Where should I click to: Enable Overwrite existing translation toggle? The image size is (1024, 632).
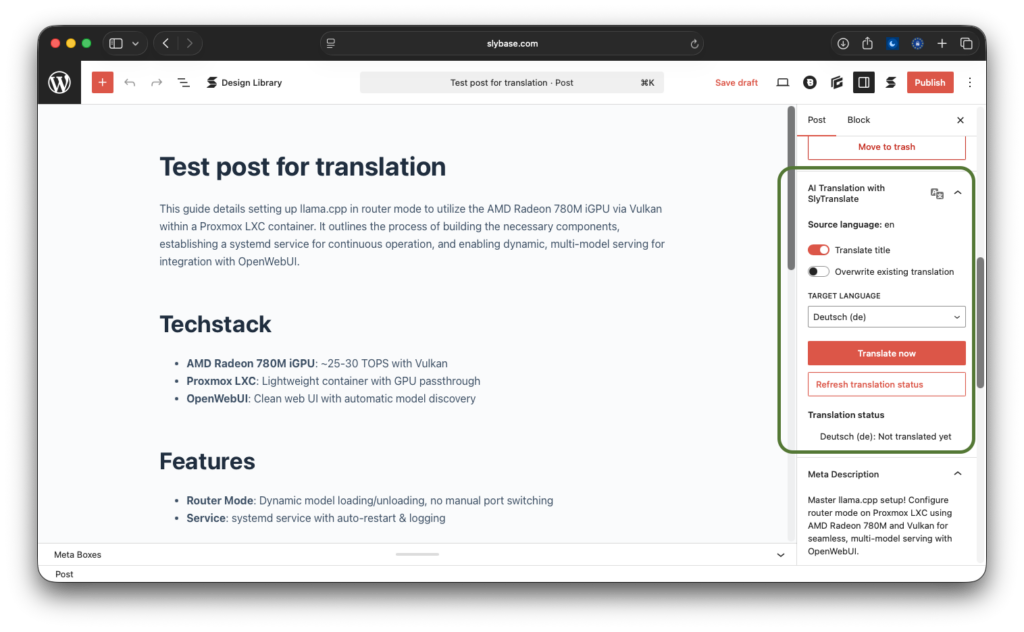pyautogui.click(x=818, y=272)
